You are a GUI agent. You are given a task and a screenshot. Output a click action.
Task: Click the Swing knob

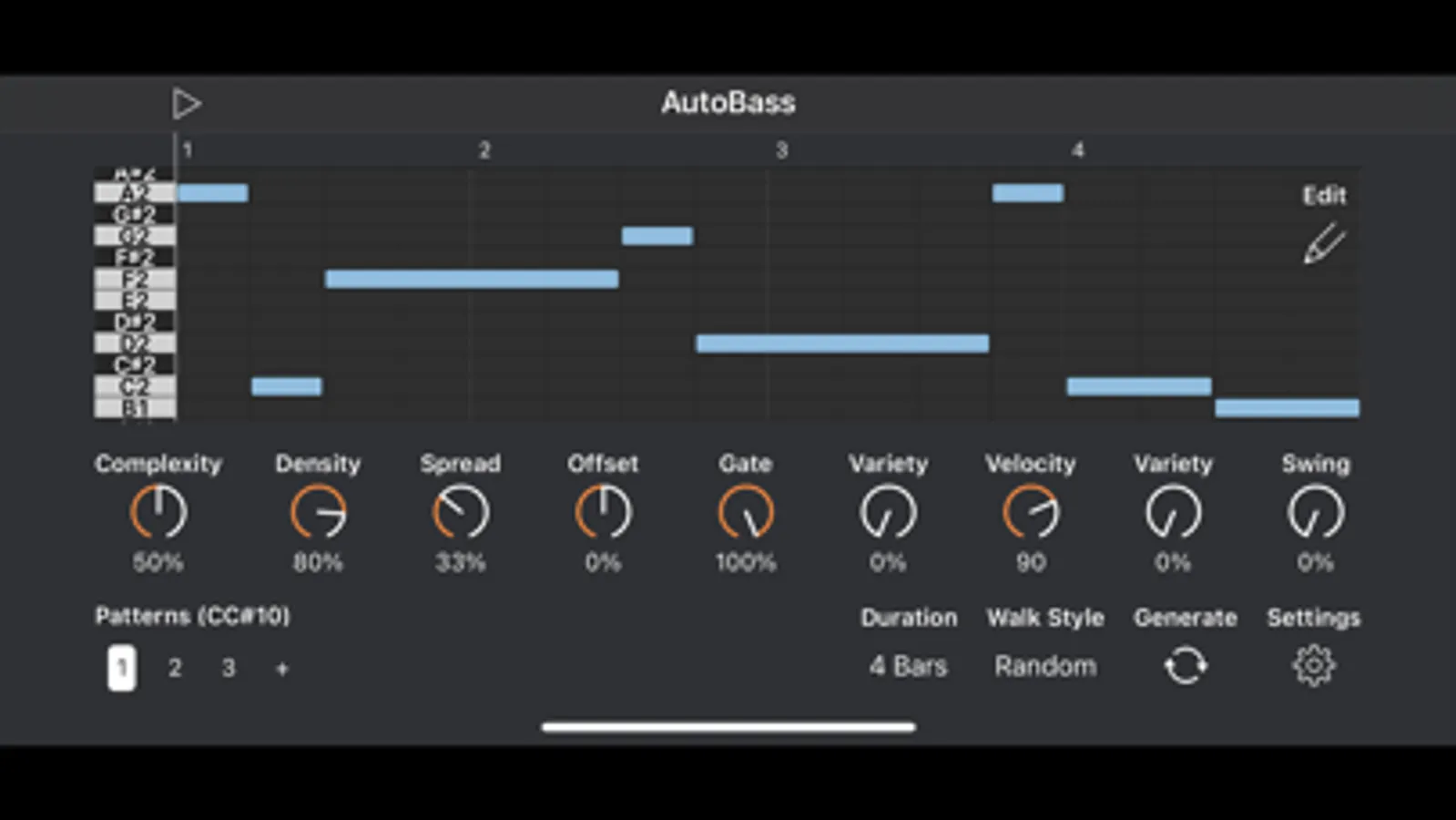point(1316,512)
